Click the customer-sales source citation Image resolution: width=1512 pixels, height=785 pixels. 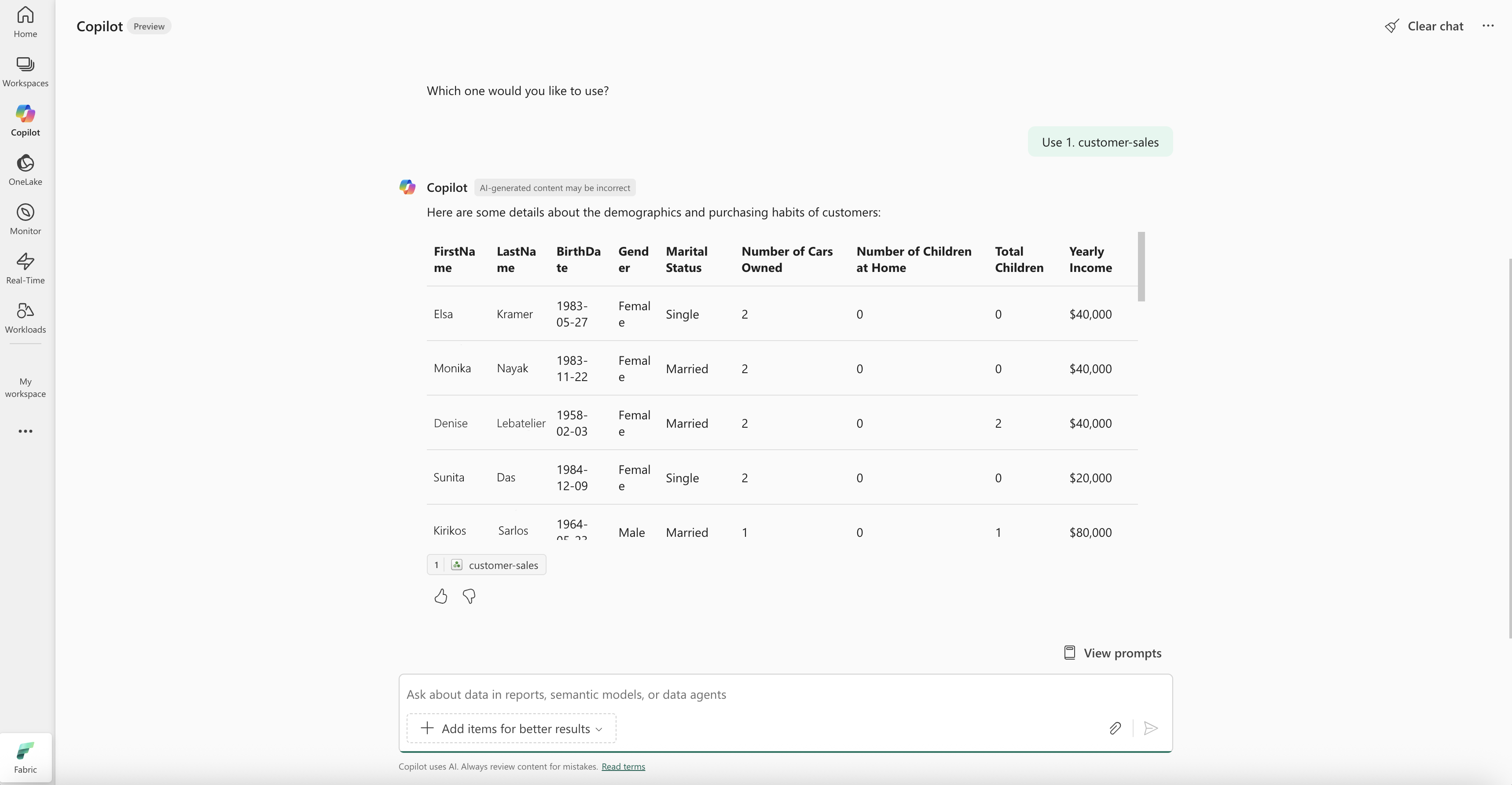click(487, 565)
